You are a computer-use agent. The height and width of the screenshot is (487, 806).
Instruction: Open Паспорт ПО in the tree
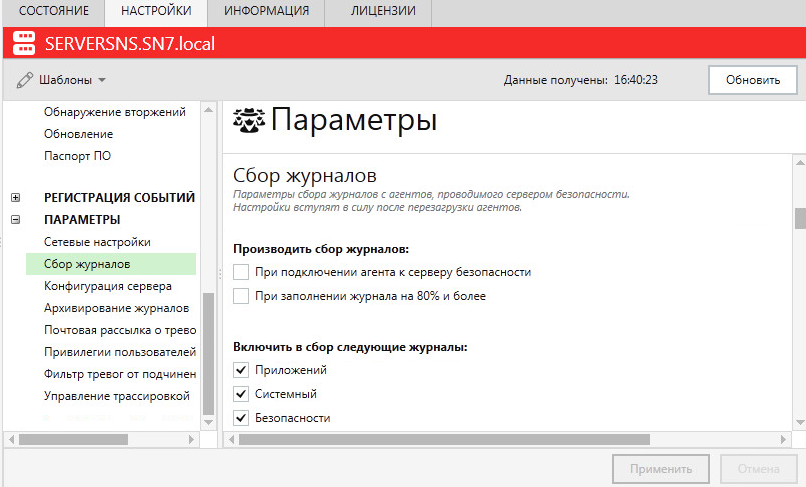click(x=77, y=156)
